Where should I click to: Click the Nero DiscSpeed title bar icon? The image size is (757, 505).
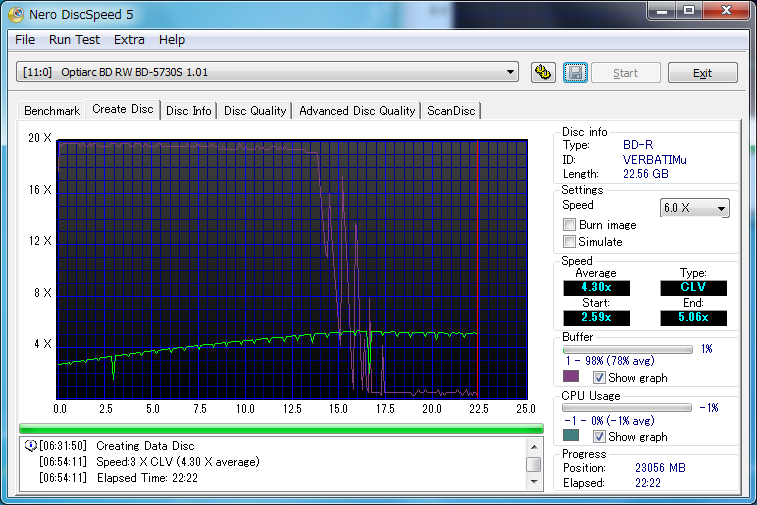pyautogui.click(x=16, y=14)
